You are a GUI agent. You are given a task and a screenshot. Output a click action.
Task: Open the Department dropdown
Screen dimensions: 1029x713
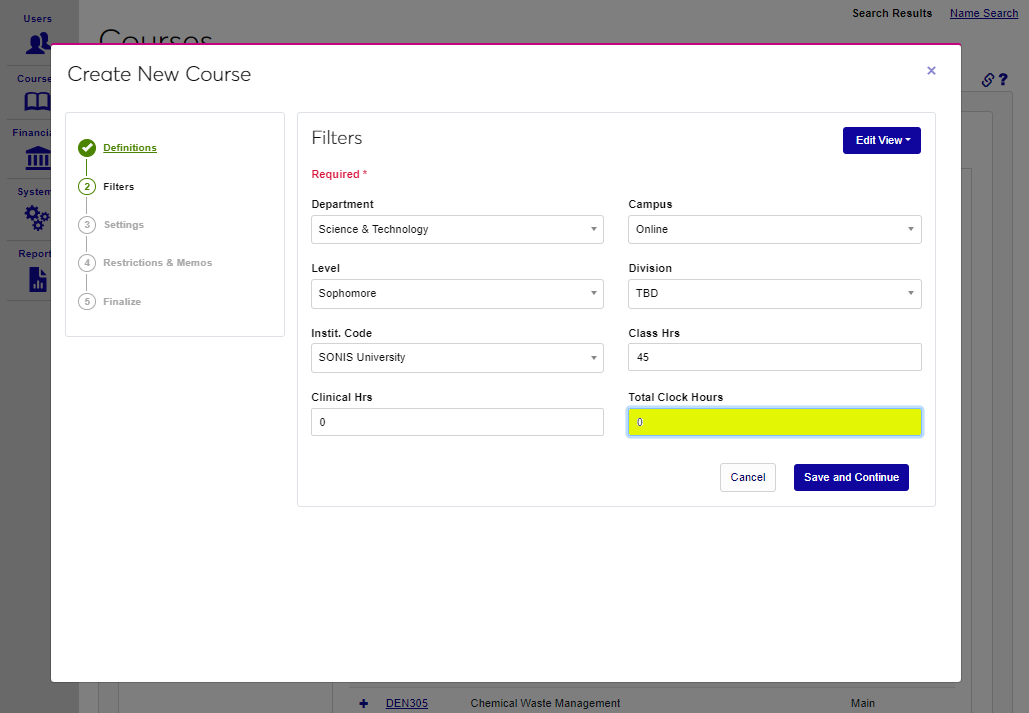pos(457,230)
